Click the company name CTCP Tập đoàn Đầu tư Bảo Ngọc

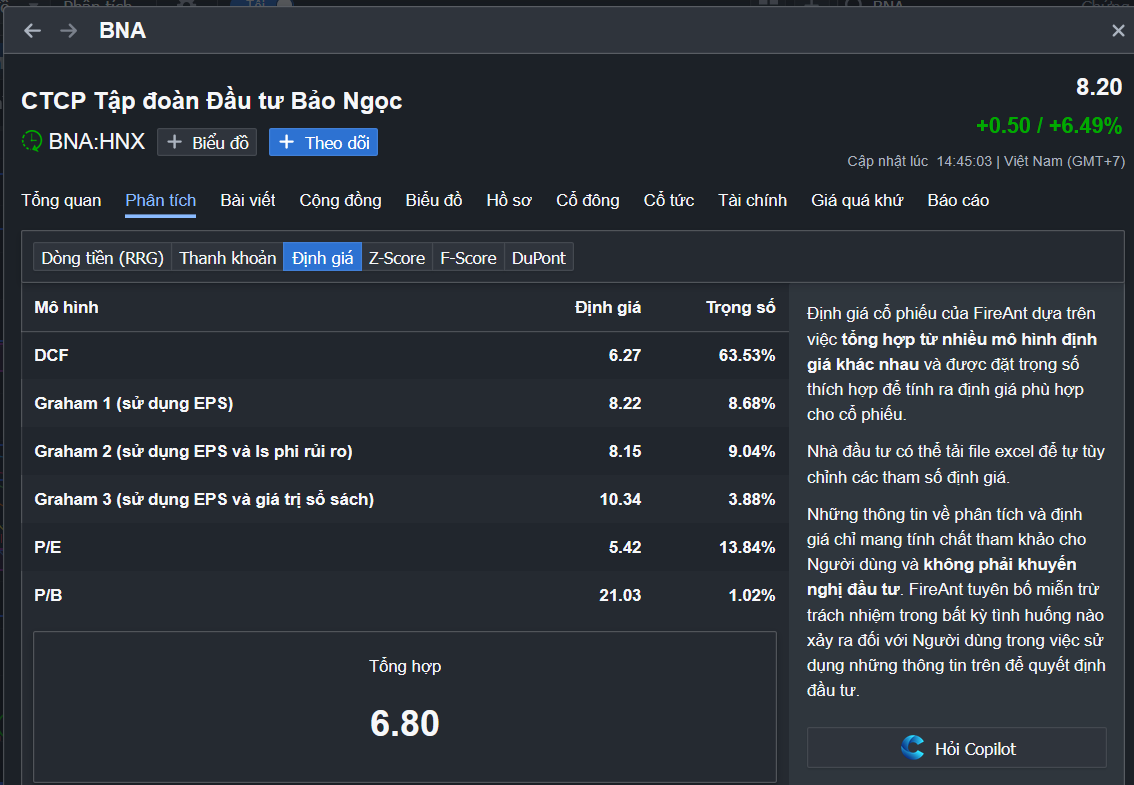pos(211,101)
